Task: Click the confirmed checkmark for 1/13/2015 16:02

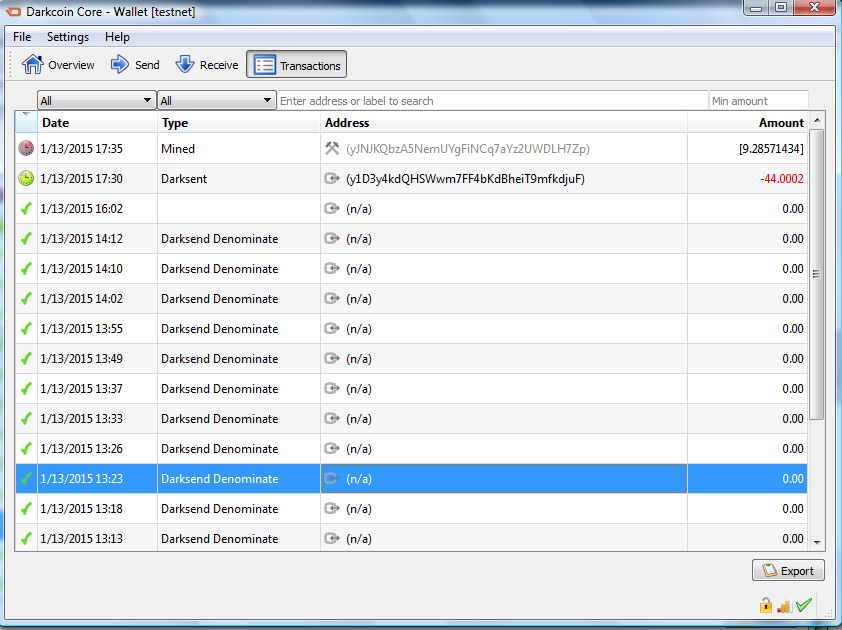Action: (26, 208)
